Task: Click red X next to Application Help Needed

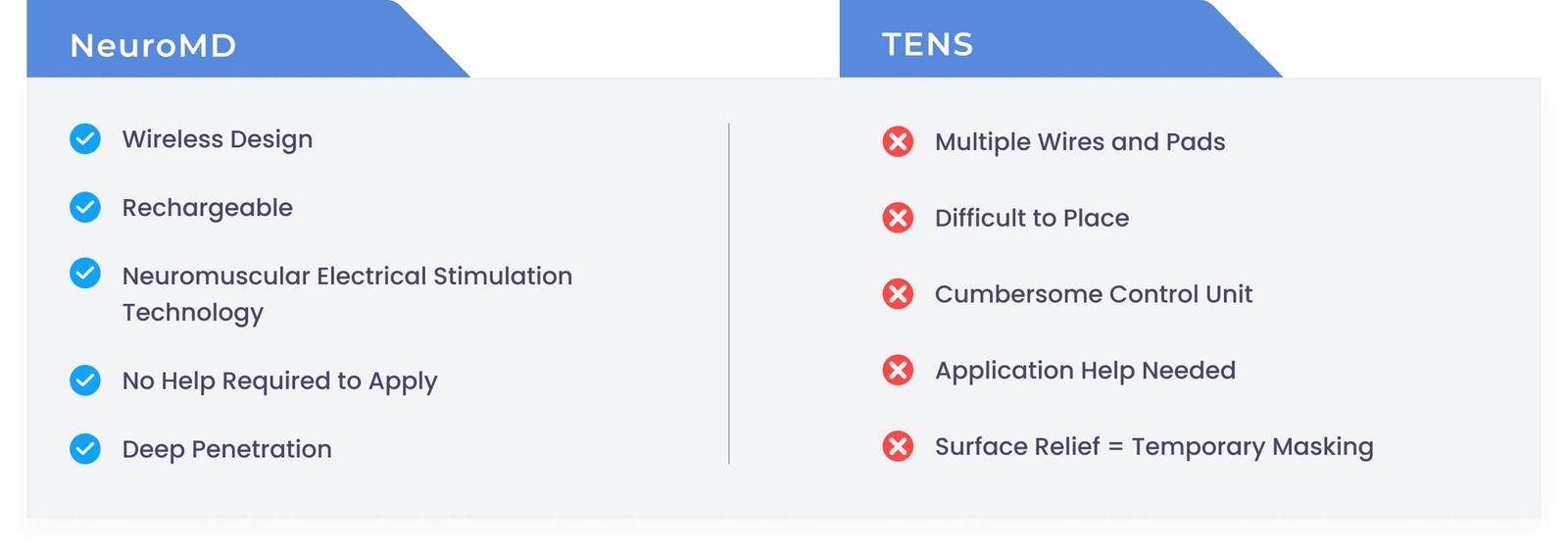Action: point(898,371)
